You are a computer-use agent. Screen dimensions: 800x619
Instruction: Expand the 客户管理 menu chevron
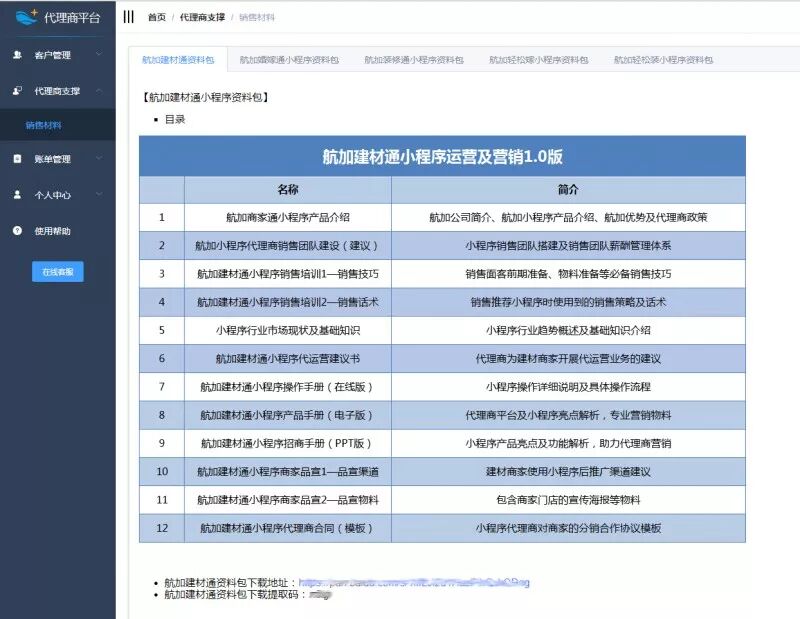click(x=99, y=54)
